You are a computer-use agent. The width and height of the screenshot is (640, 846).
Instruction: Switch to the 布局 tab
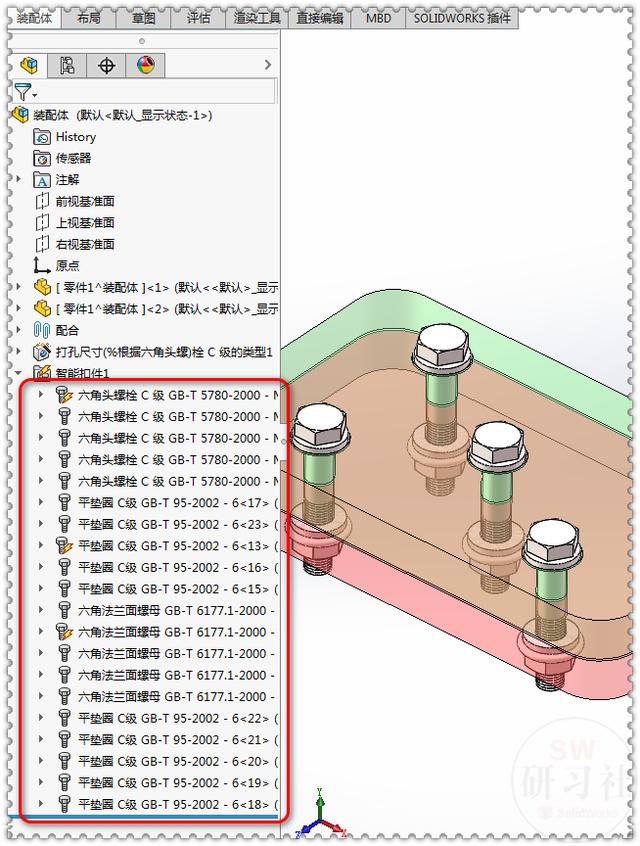point(88,18)
